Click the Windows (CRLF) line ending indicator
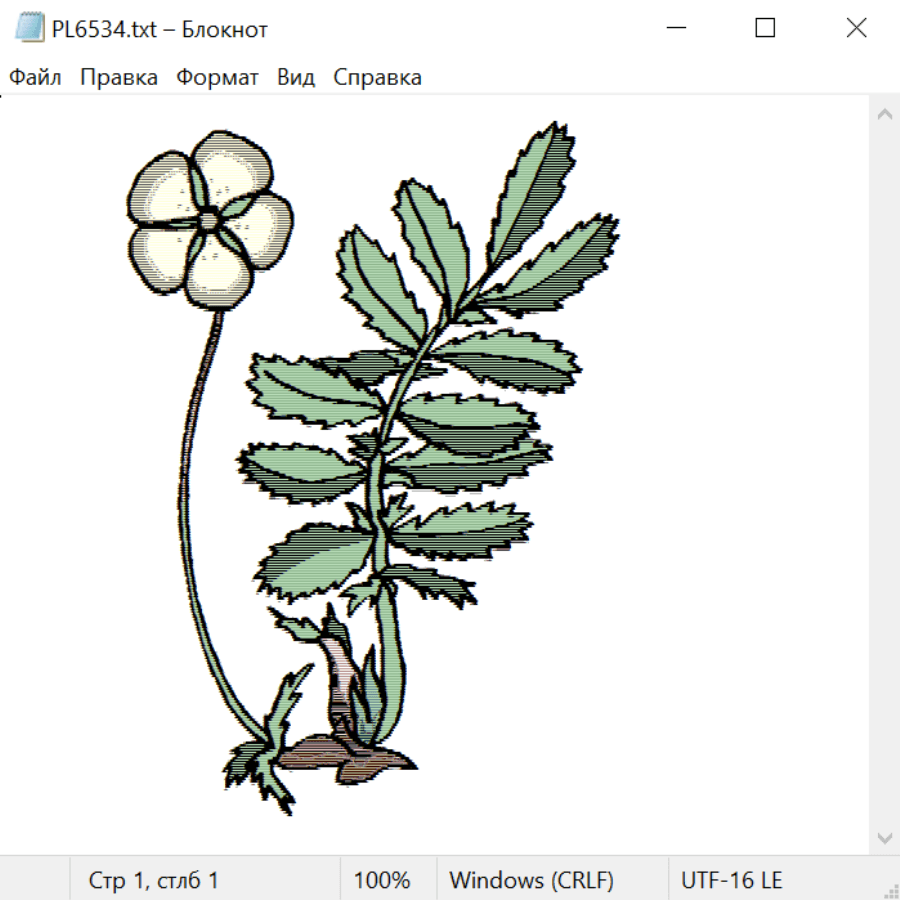Viewport: 900px width, 900px height. [x=532, y=880]
